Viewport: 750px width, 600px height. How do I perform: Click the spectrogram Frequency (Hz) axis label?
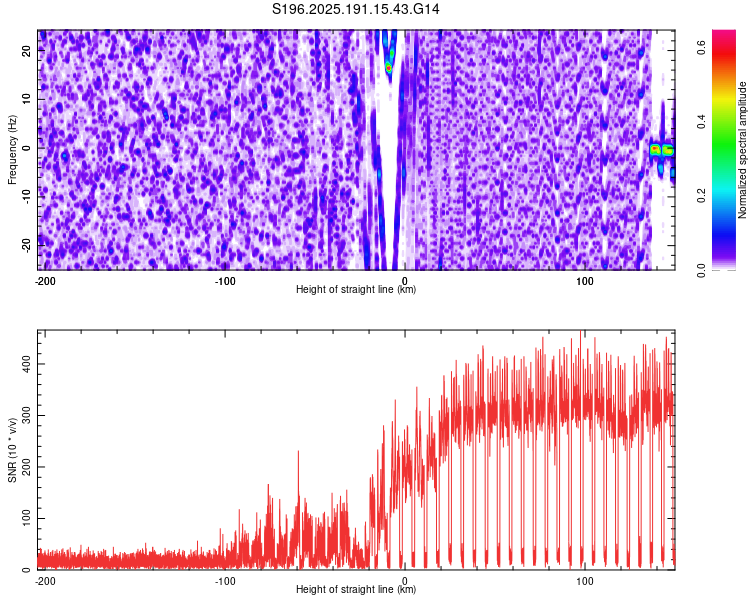12,150
